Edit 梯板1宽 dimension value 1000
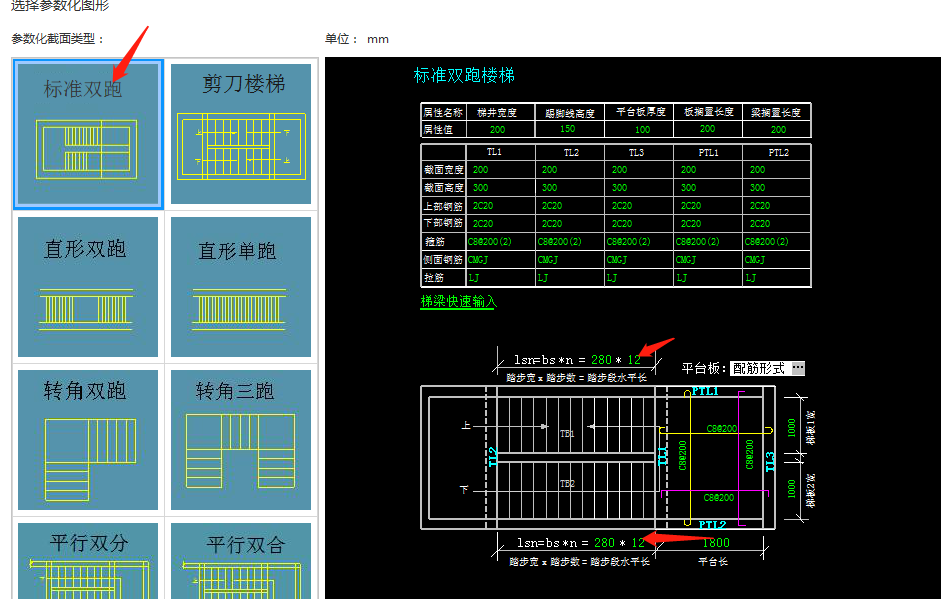Image resolution: width=941 pixels, height=599 pixels. [792, 428]
